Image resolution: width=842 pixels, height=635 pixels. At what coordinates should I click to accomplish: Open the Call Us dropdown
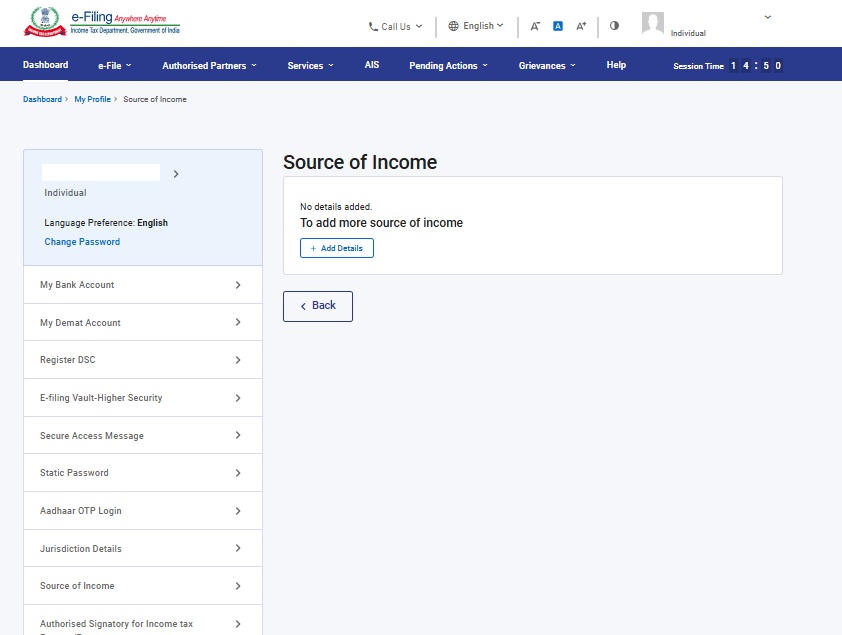396,26
